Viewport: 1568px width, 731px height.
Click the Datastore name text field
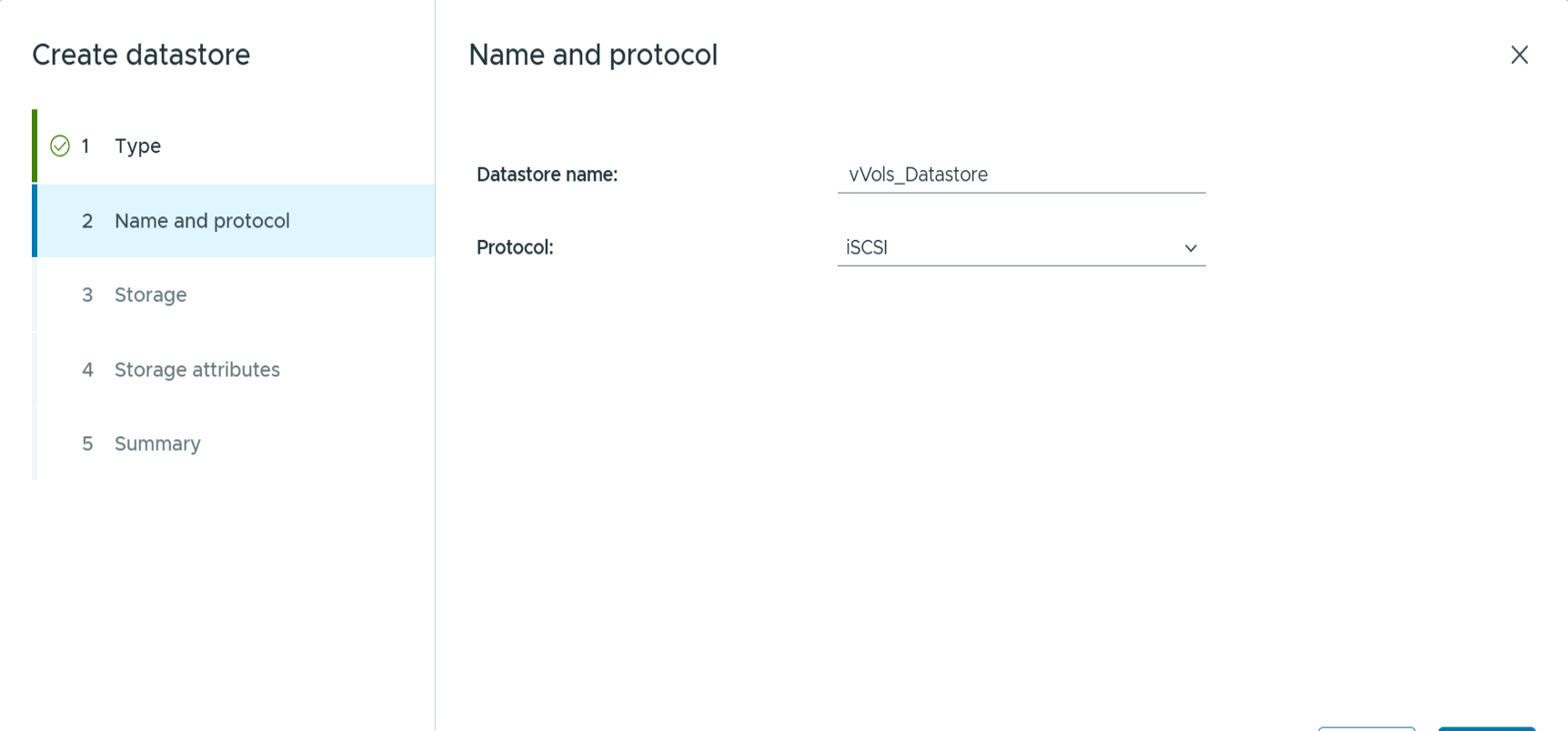pos(1020,175)
